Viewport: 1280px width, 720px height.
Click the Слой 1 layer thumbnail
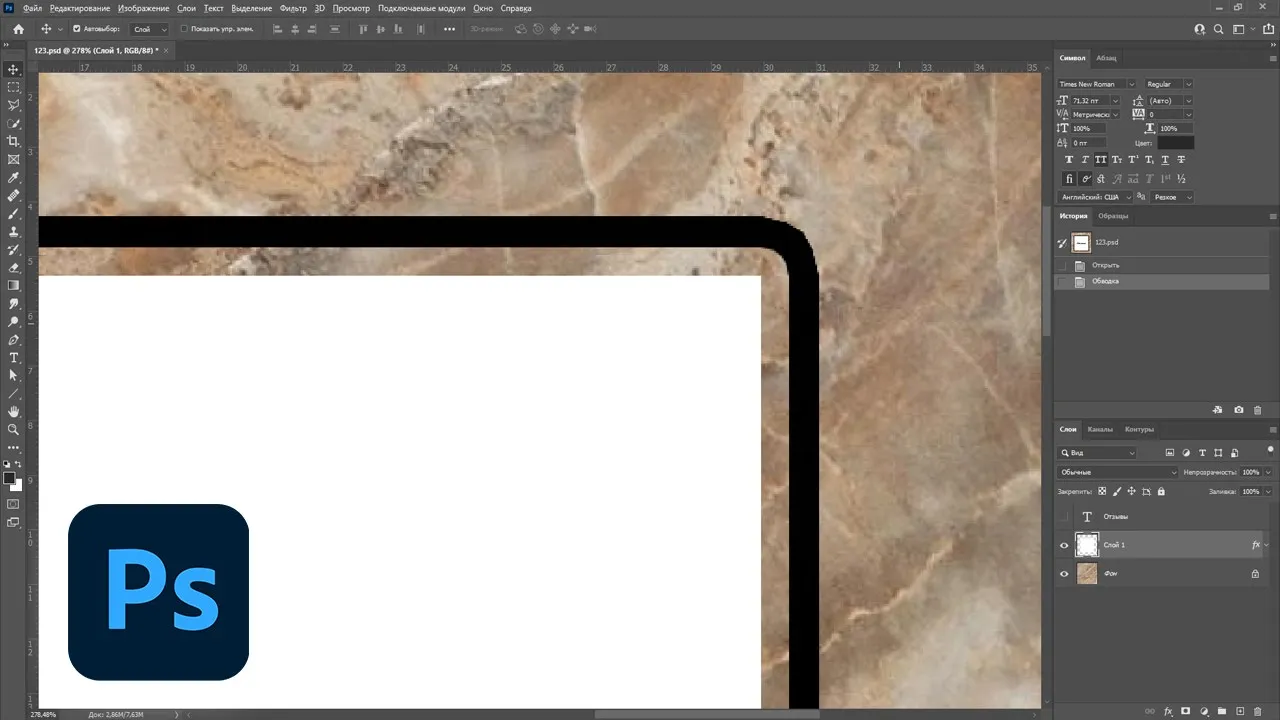pyautogui.click(x=1087, y=545)
